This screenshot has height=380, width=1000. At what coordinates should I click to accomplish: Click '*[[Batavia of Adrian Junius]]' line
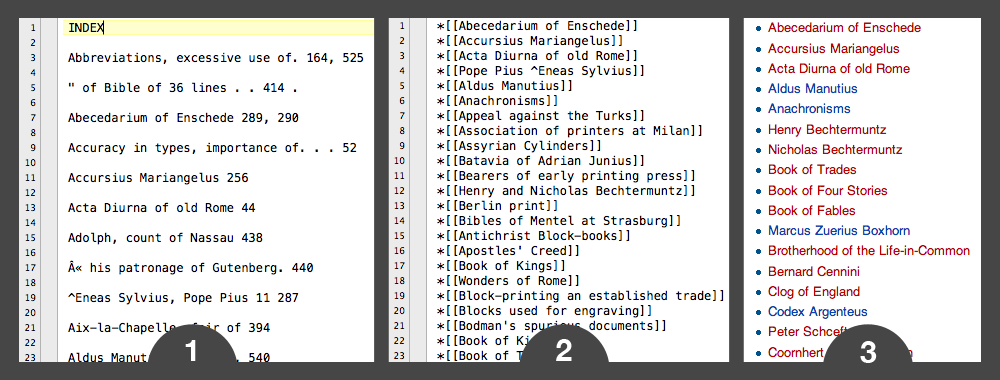[x=541, y=161]
